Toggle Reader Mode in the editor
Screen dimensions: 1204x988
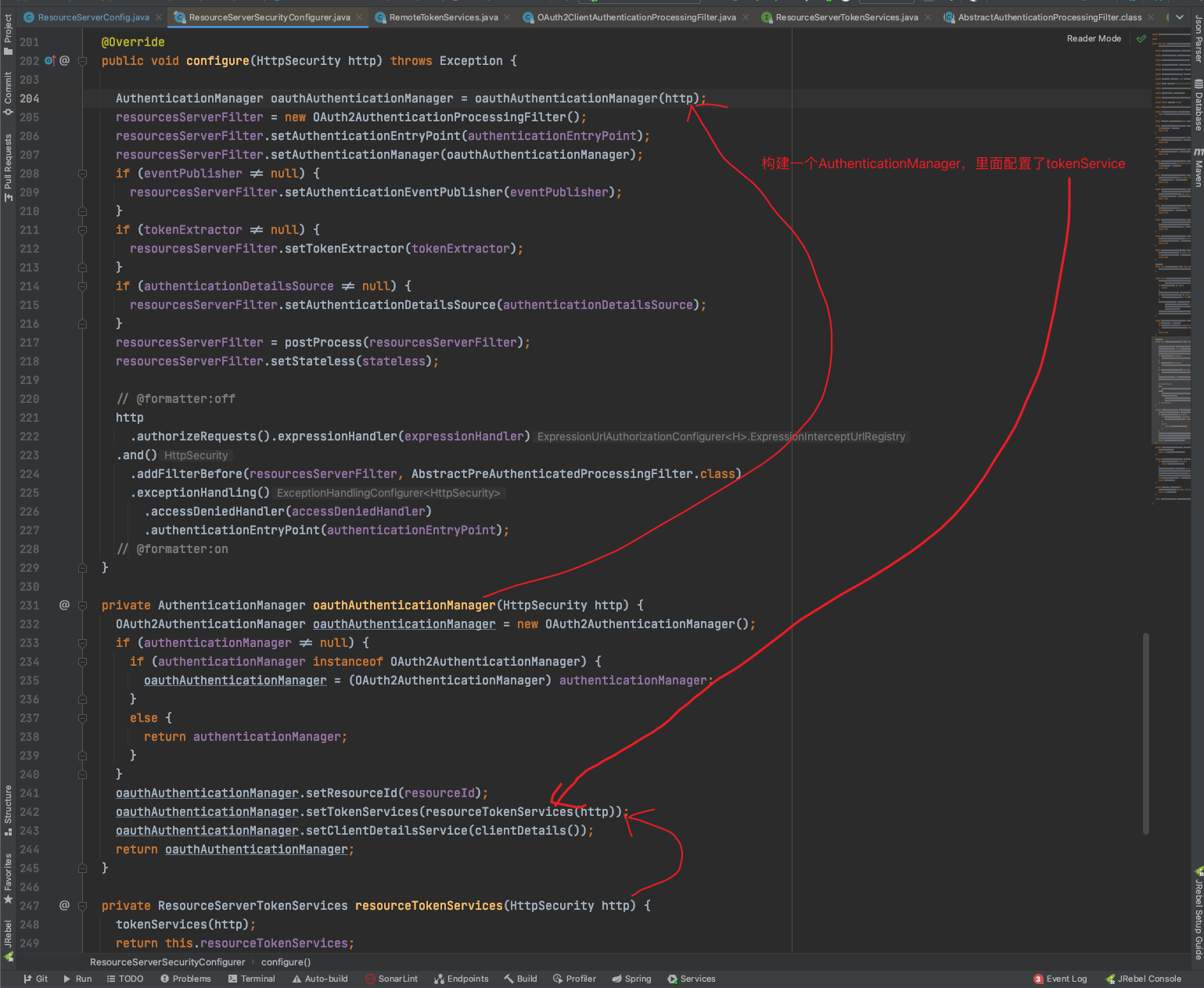click(x=1094, y=38)
